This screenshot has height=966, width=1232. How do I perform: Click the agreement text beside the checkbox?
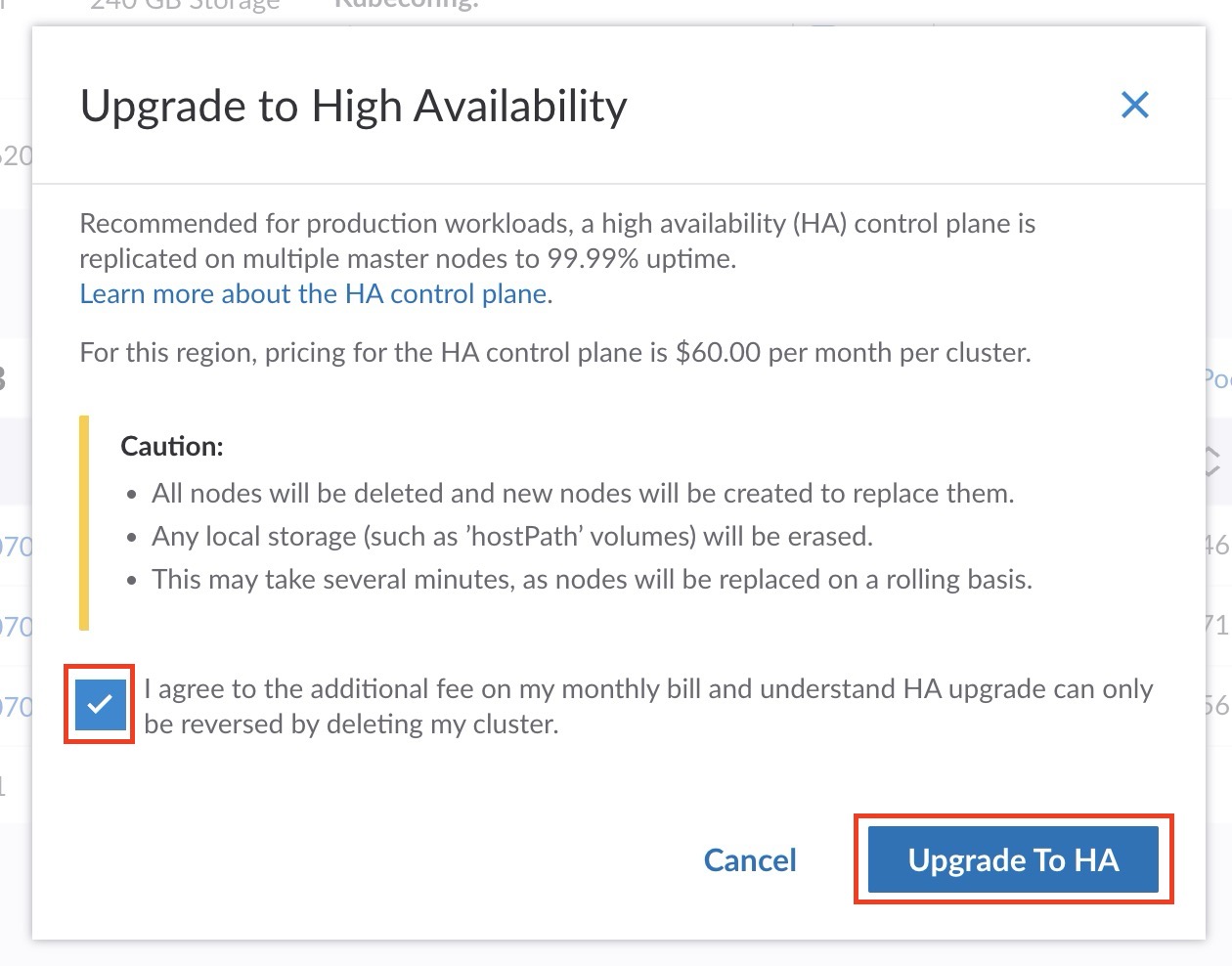click(647, 706)
